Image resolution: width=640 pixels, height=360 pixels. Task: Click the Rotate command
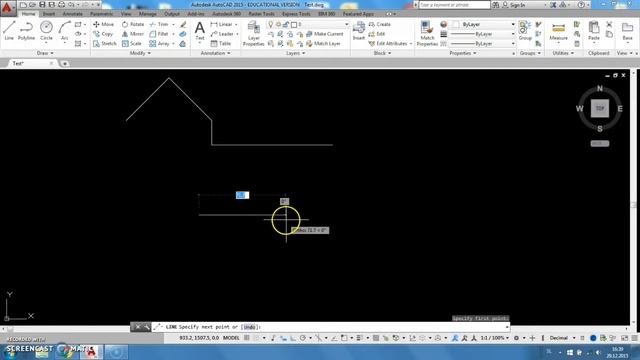(x=133, y=24)
